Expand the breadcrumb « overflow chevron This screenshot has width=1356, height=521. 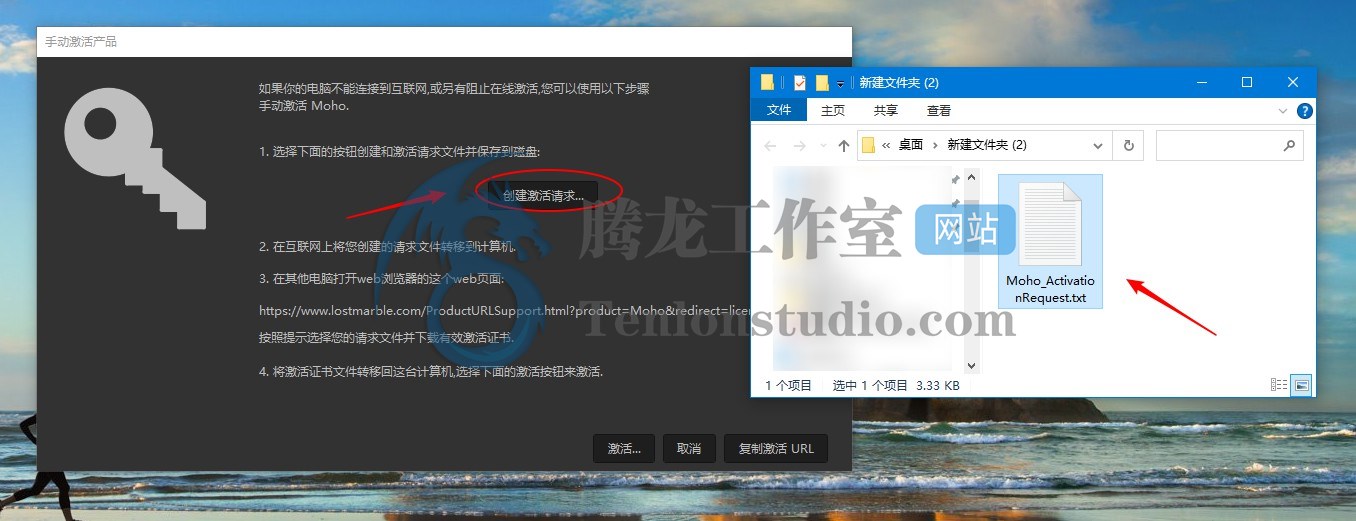tap(886, 145)
